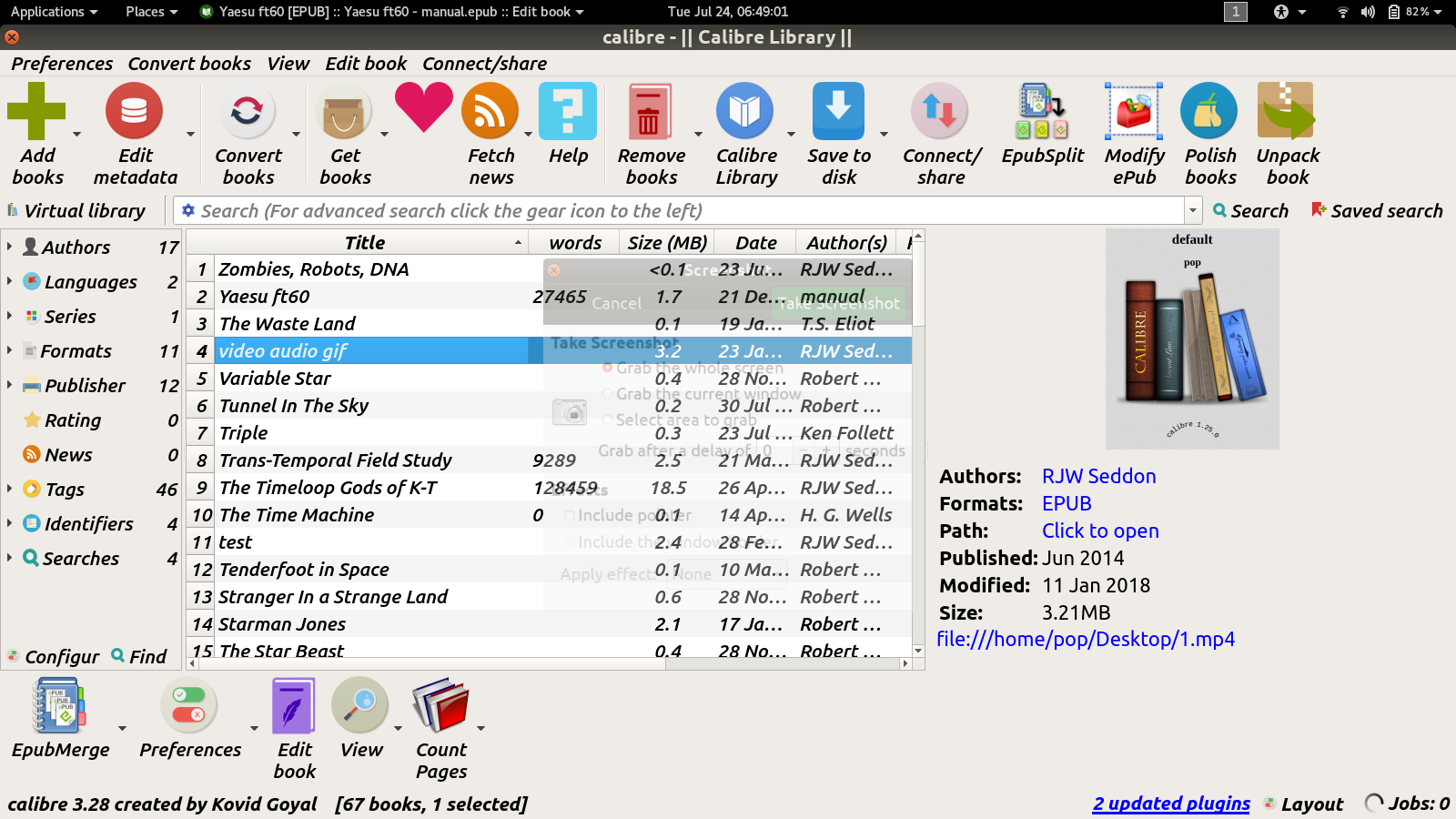Click the Calibre Library toolbar icon
This screenshot has height=819, width=1456.
pos(744,111)
